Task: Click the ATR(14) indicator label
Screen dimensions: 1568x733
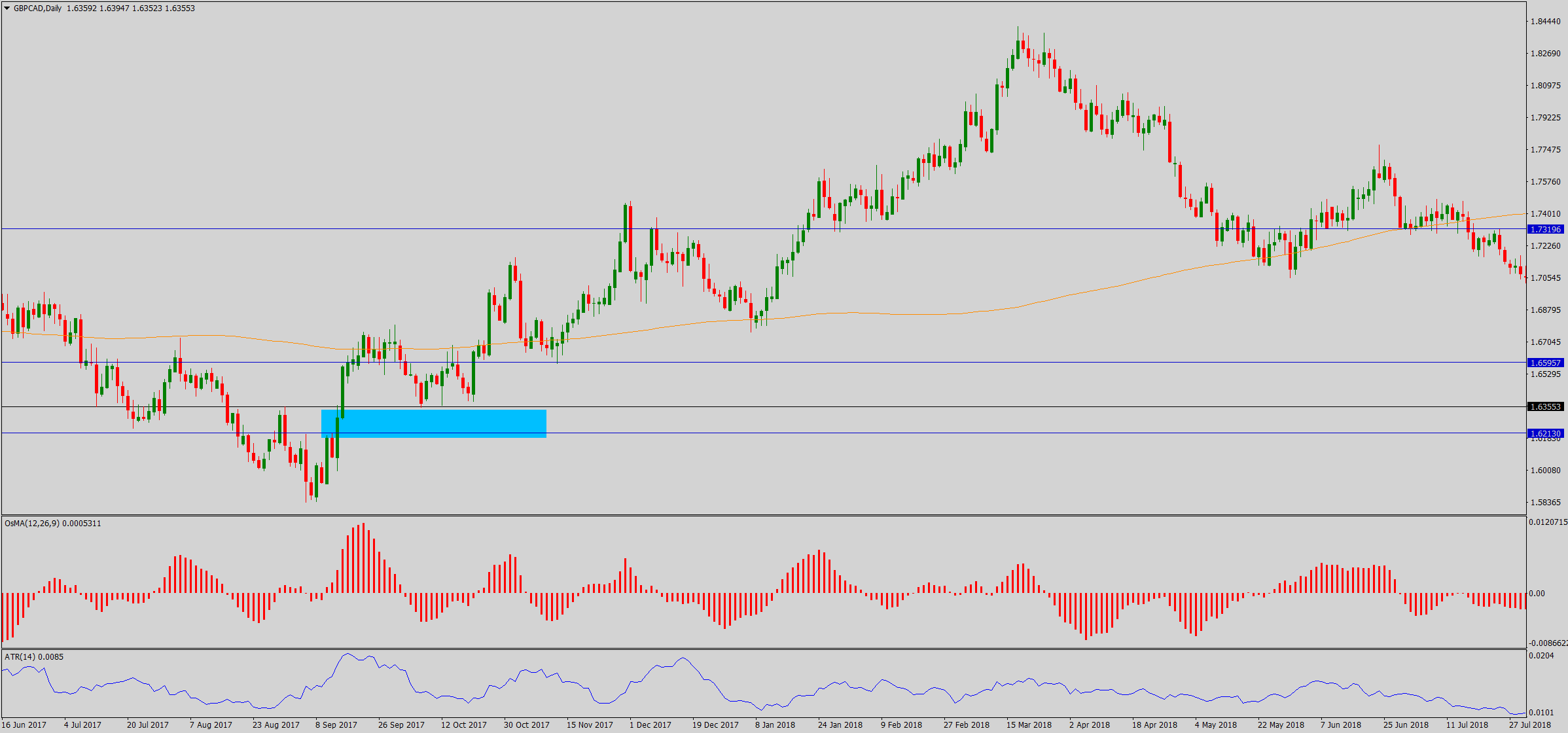Action: (21, 657)
